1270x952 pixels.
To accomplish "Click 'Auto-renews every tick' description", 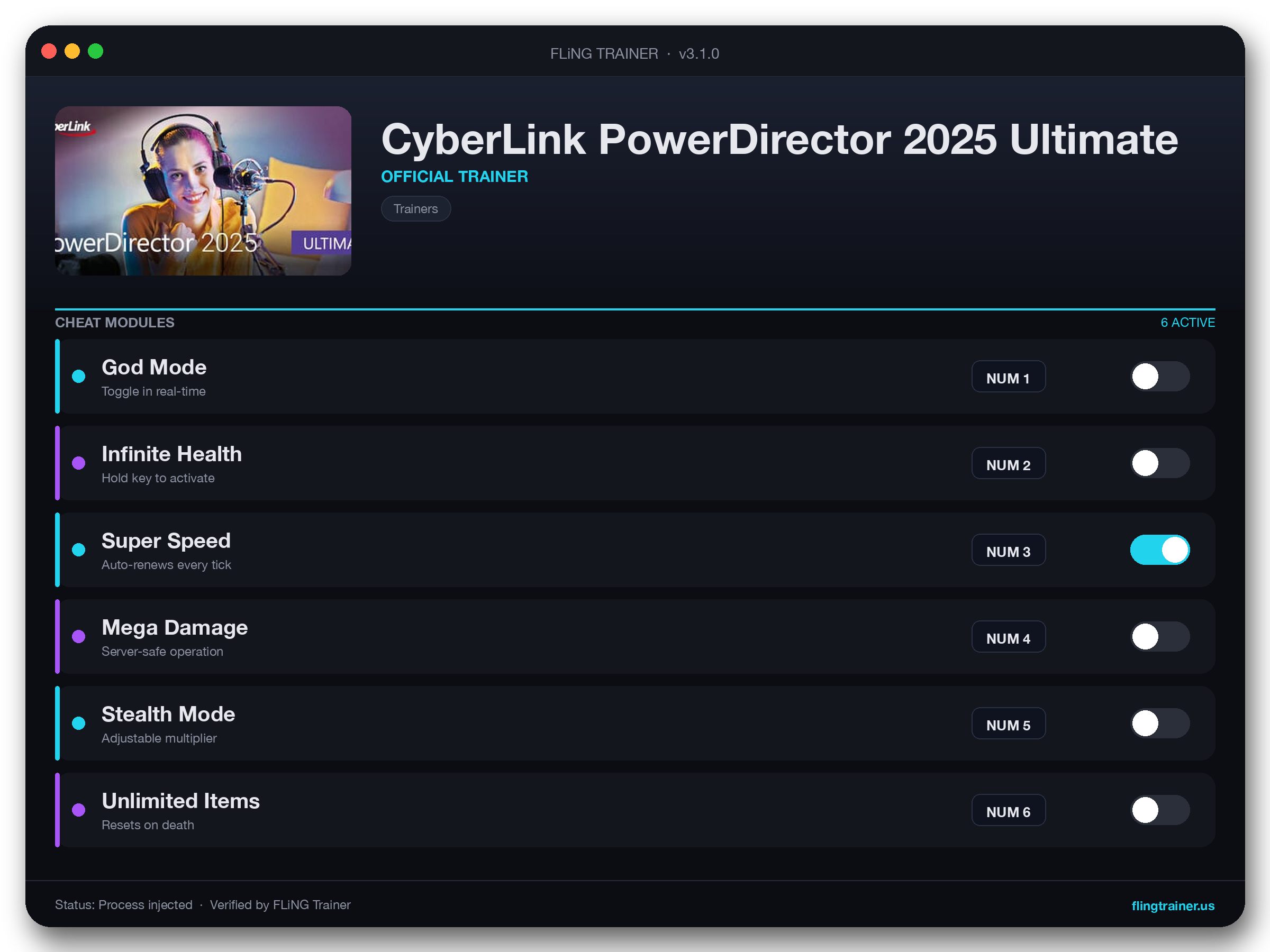I will (166, 565).
